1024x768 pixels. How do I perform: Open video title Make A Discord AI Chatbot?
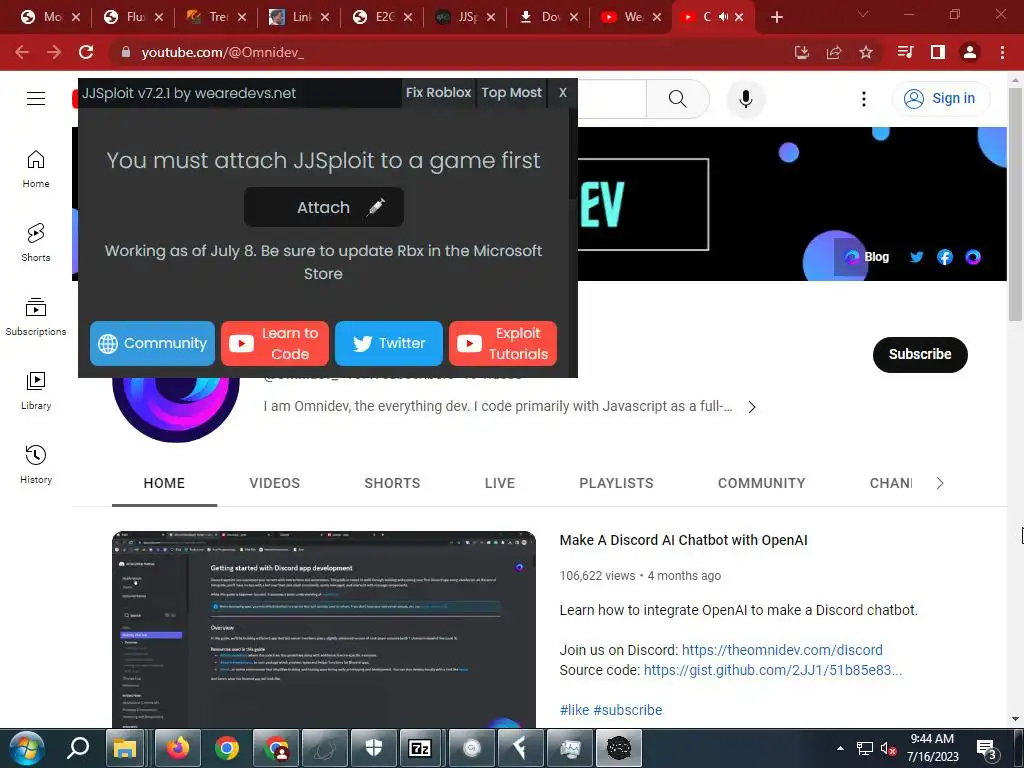683,540
